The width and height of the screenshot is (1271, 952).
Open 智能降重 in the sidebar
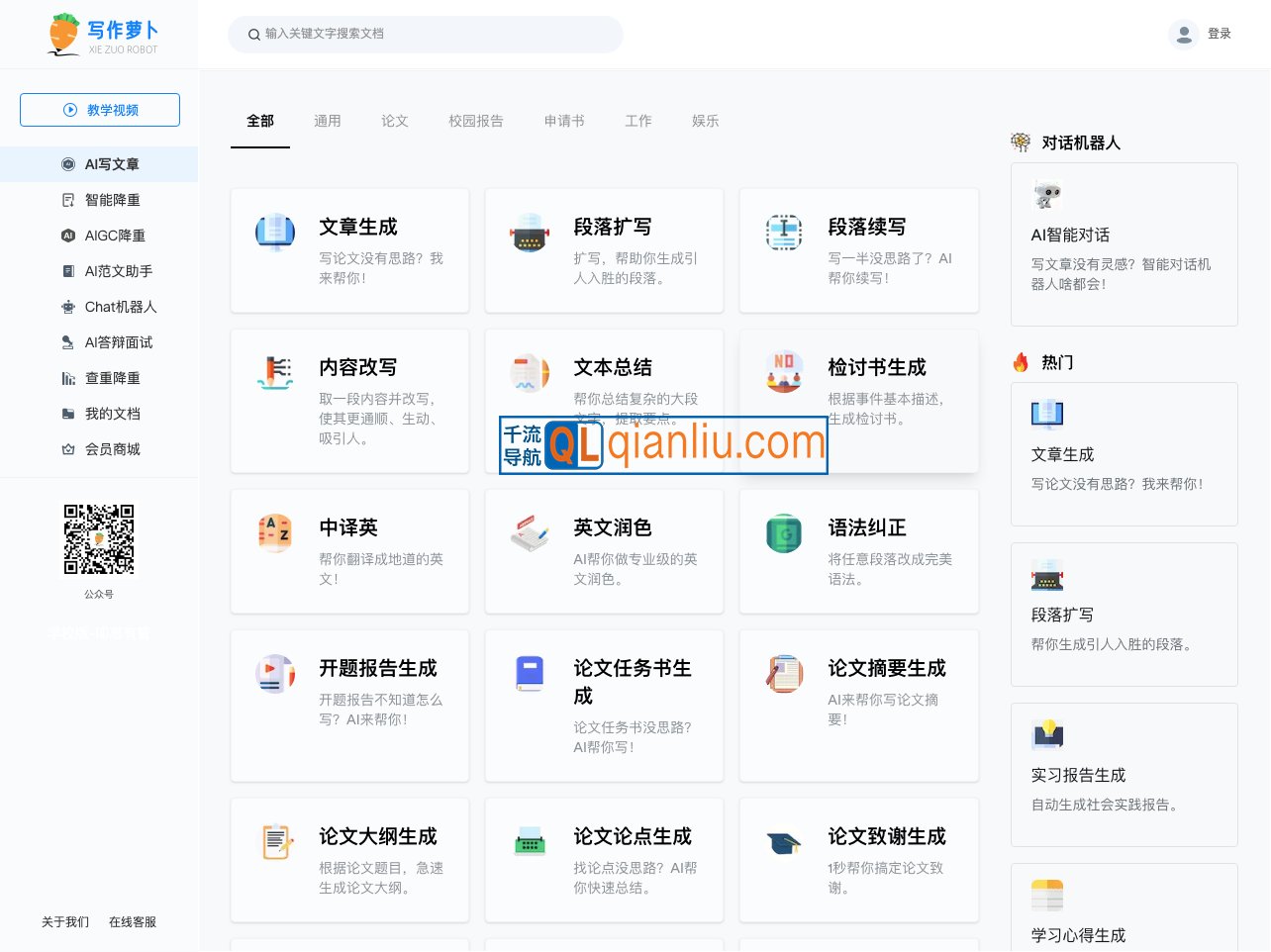tap(112, 200)
